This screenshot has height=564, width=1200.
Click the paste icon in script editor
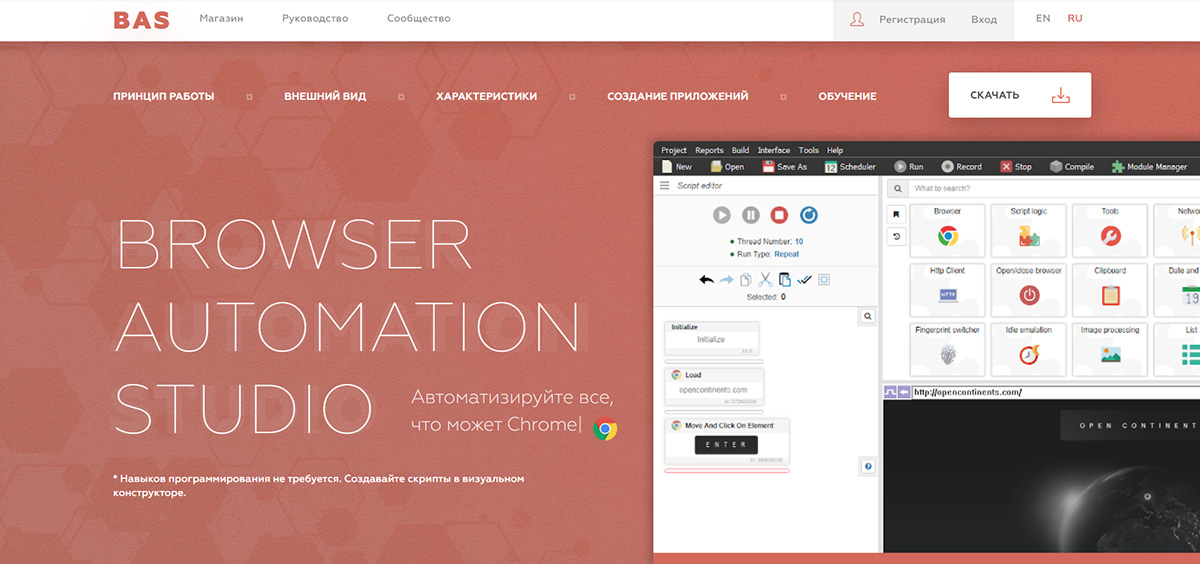(x=784, y=280)
